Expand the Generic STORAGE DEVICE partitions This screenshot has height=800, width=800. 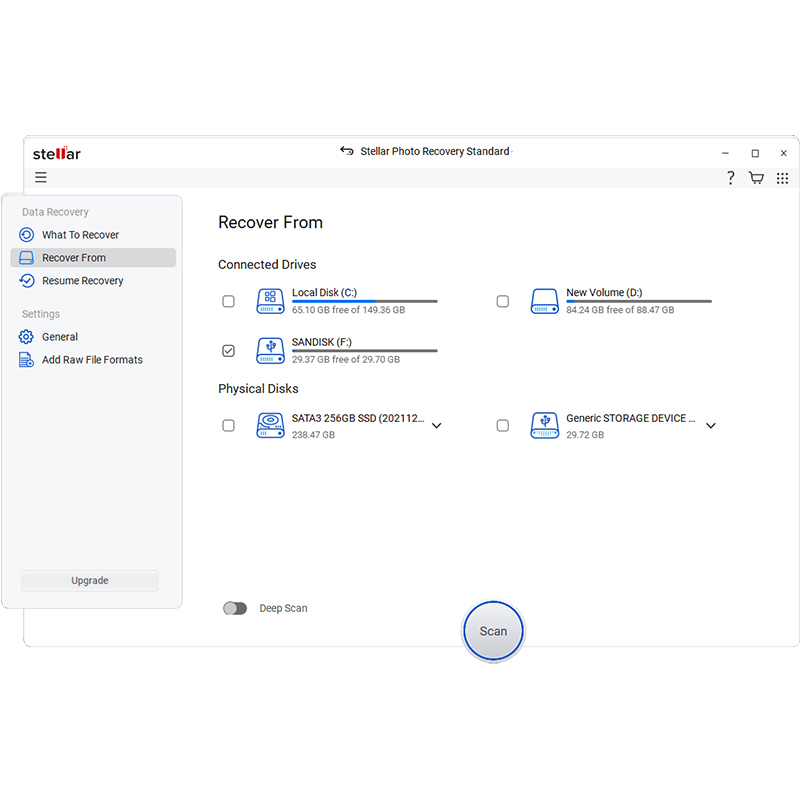click(x=711, y=426)
